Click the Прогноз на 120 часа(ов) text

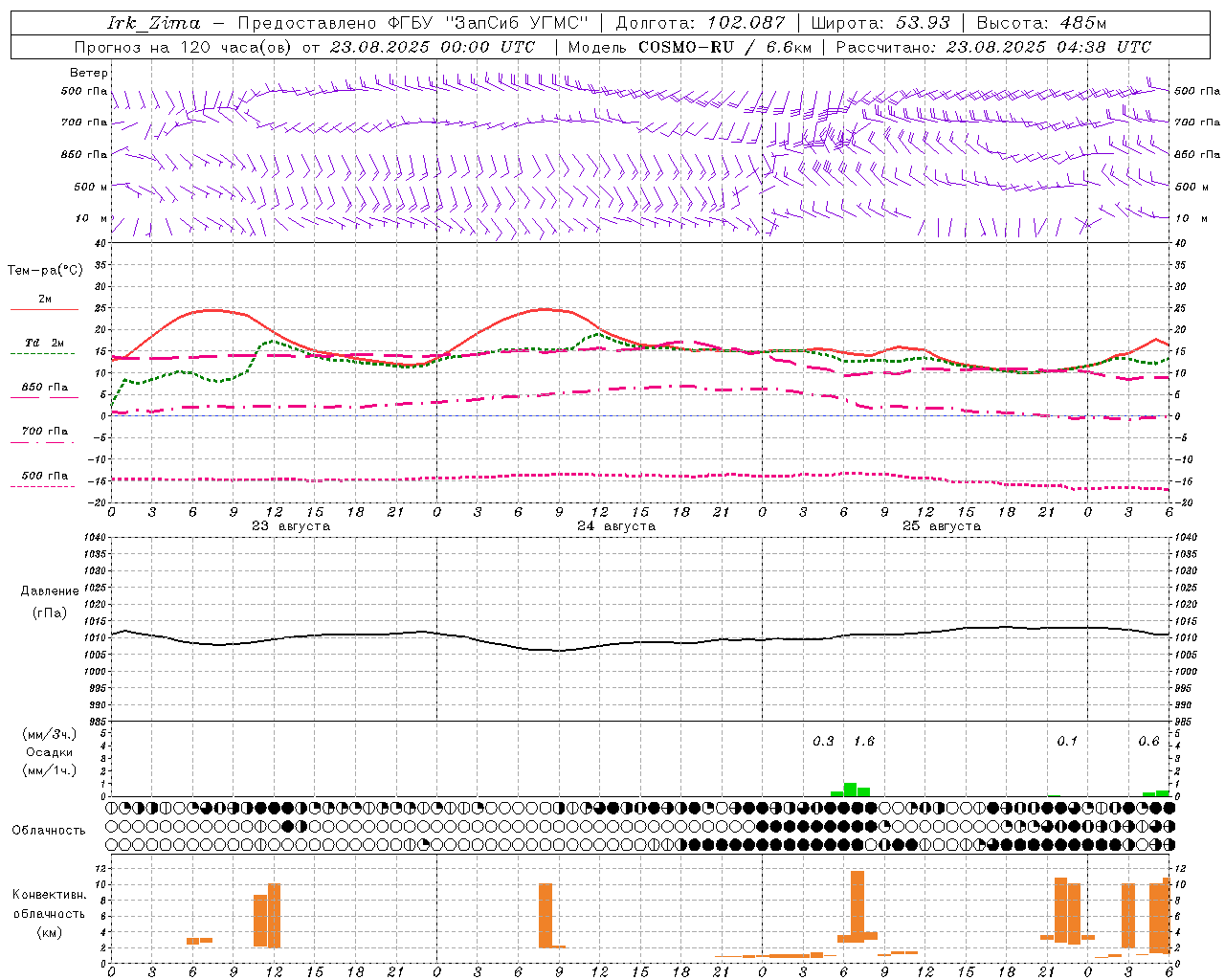tap(185, 47)
